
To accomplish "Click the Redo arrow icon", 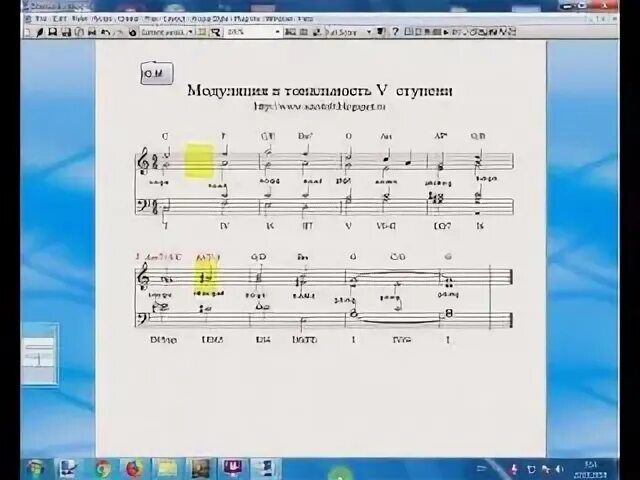I will click(x=119, y=32).
